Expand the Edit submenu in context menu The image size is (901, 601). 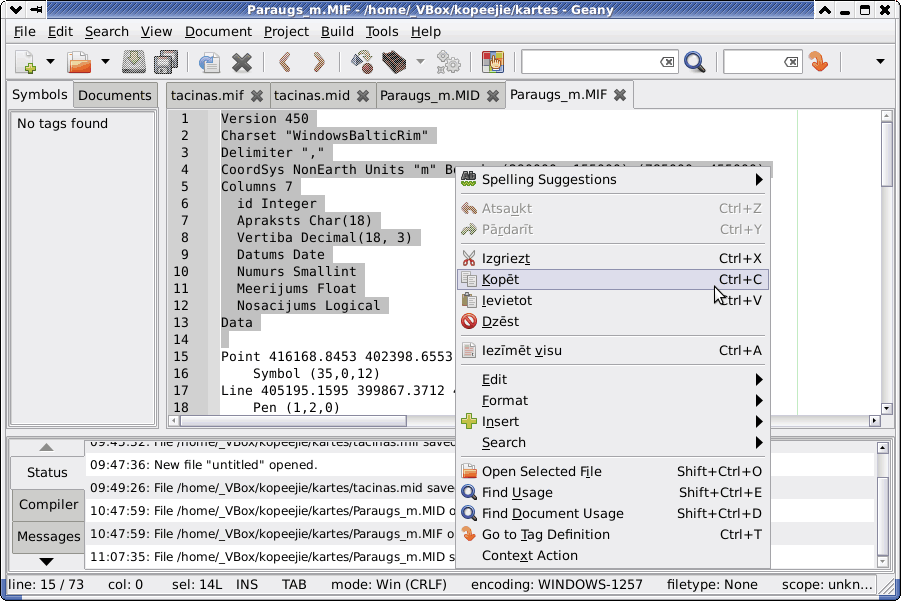click(613, 380)
